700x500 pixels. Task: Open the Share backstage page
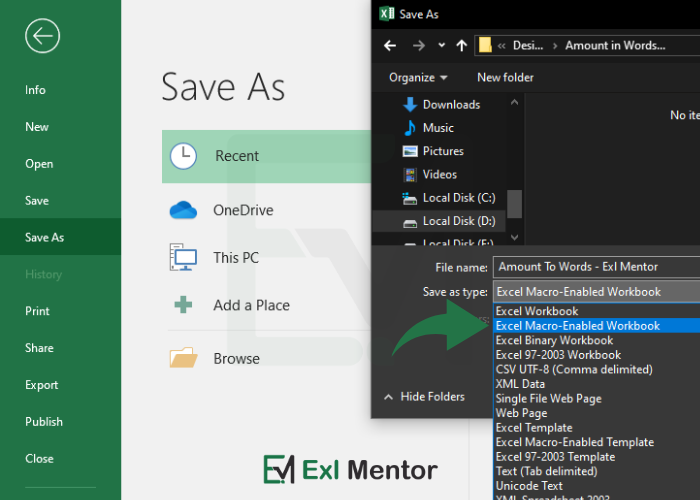pos(39,348)
